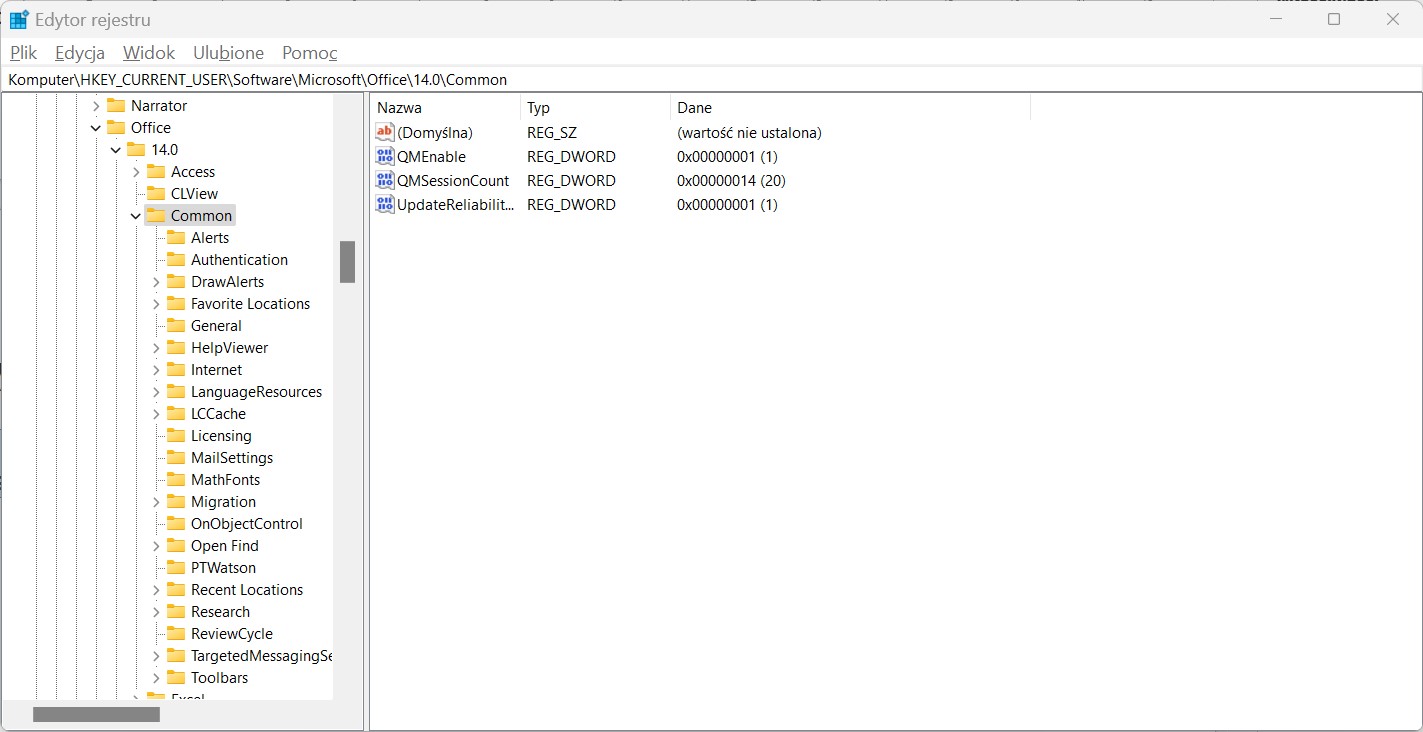Screen dimensions: 1423x732
Task: Click the (Domyślna) string value icon
Action: [x=385, y=132]
